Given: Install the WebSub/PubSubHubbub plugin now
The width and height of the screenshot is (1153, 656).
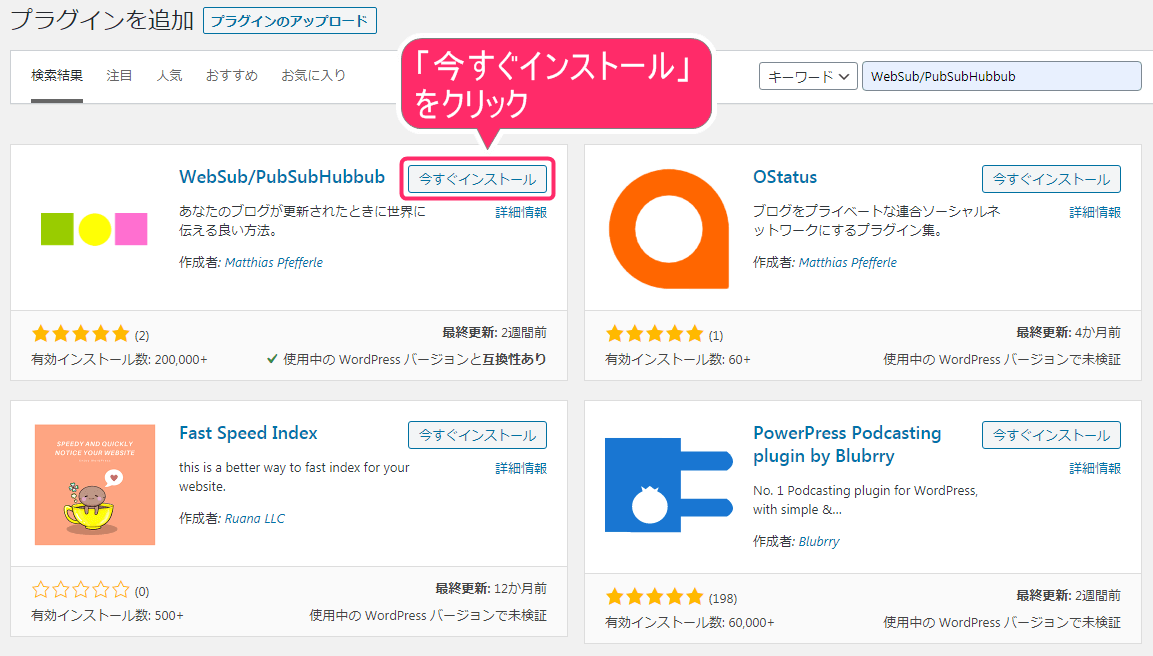Looking at the screenshot, I should [477, 179].
